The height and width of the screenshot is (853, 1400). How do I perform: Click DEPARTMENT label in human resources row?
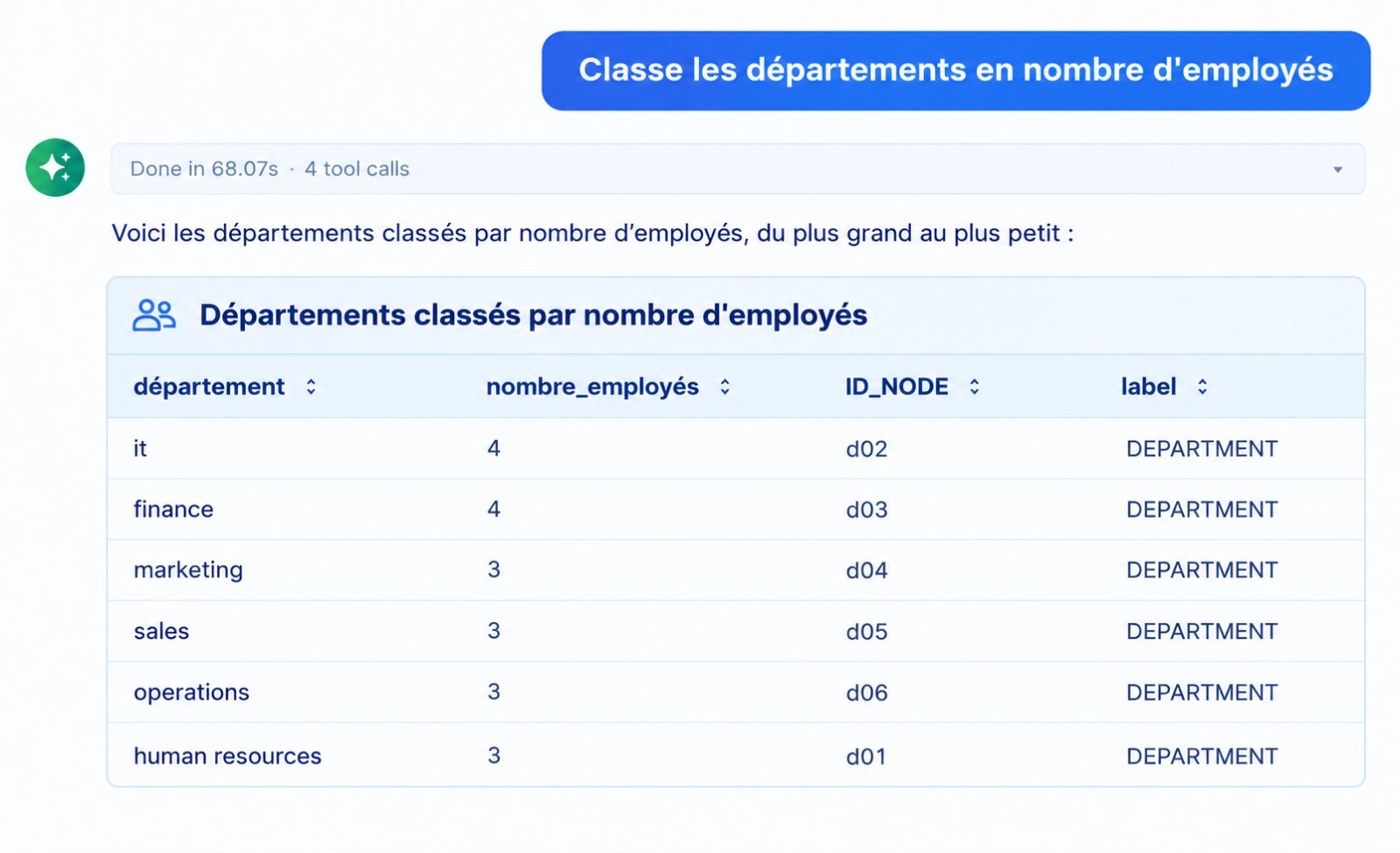1201,757
